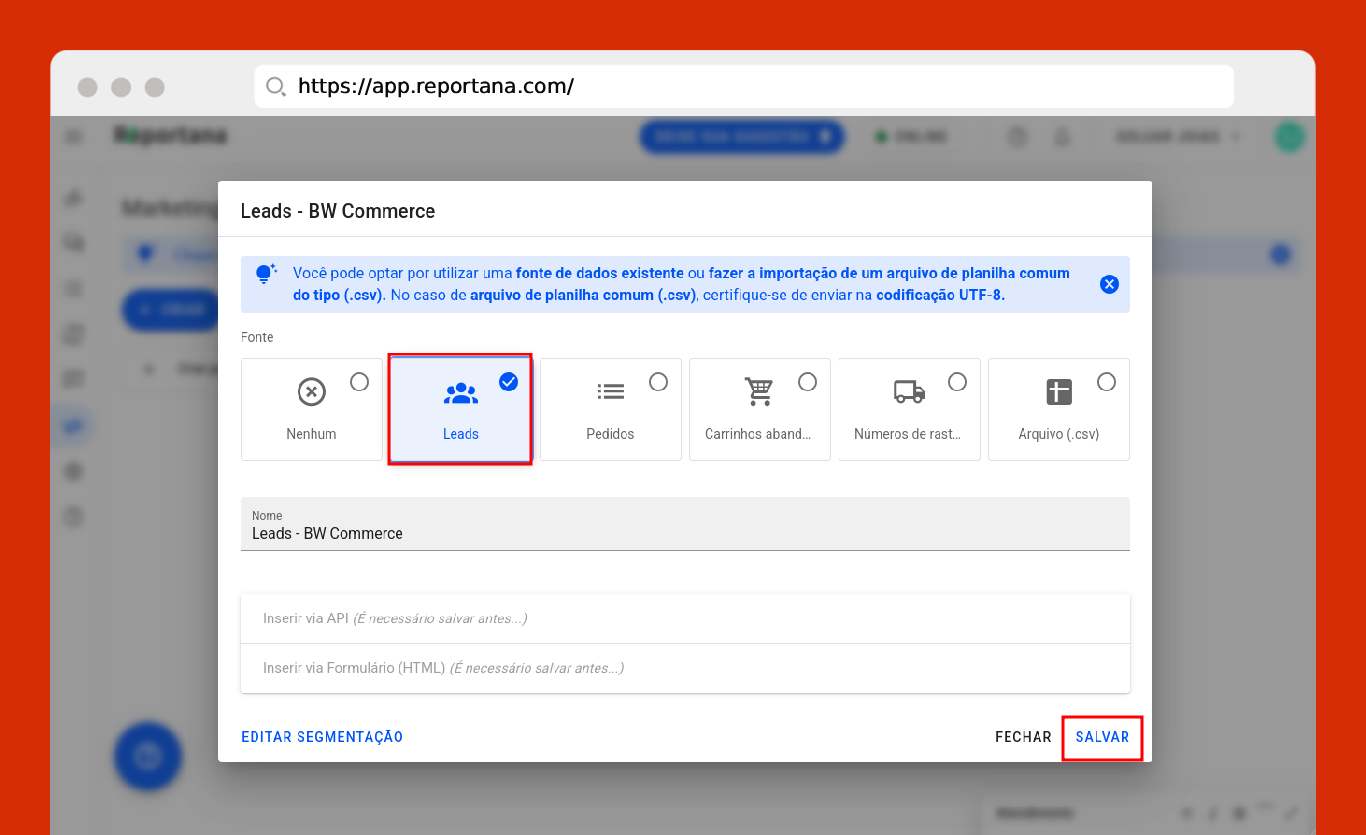Dismiss the blue info banner

[1109, 284]
